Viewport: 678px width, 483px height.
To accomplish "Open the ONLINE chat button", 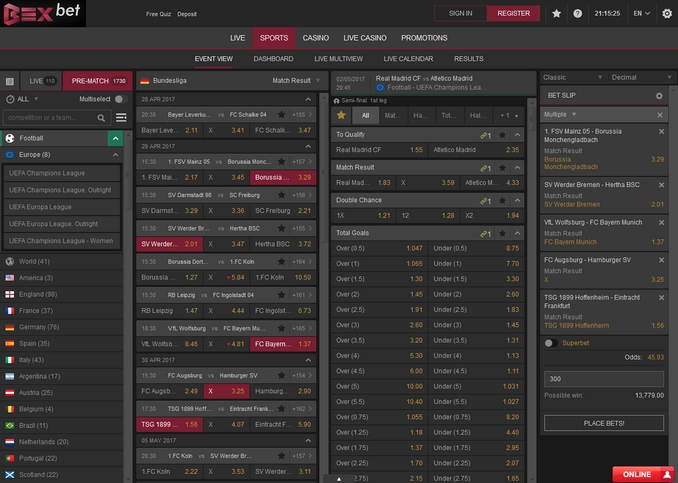I will (x=643, y=474).
